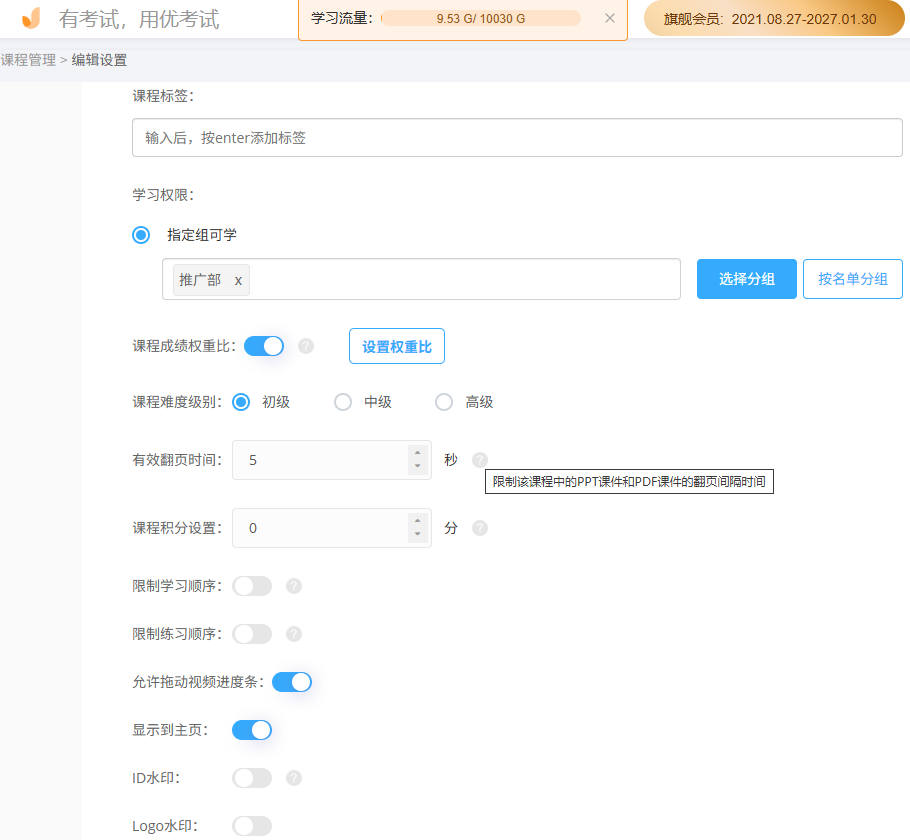
Task: Close the 学习流量 notification banner
Action: point(611,18)
